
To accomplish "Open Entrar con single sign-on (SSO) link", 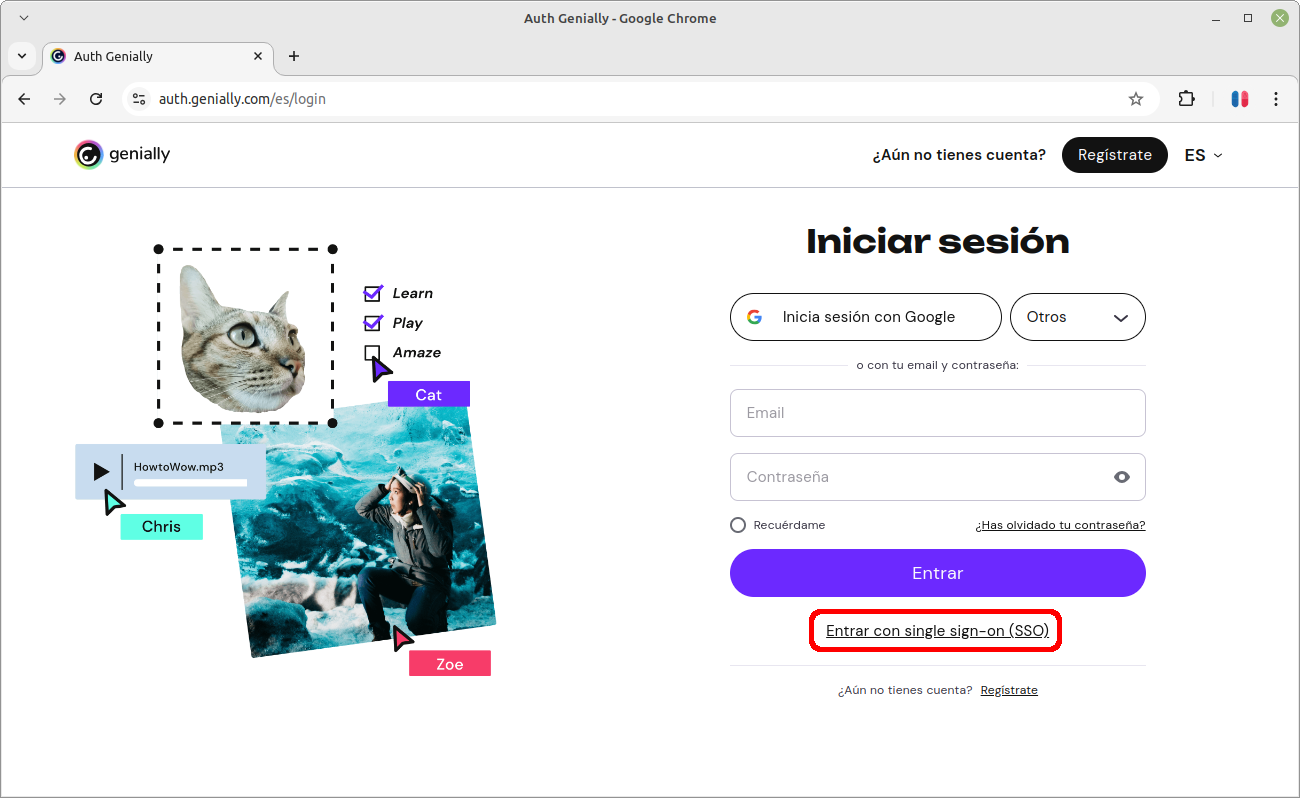I will click(937, 631).
